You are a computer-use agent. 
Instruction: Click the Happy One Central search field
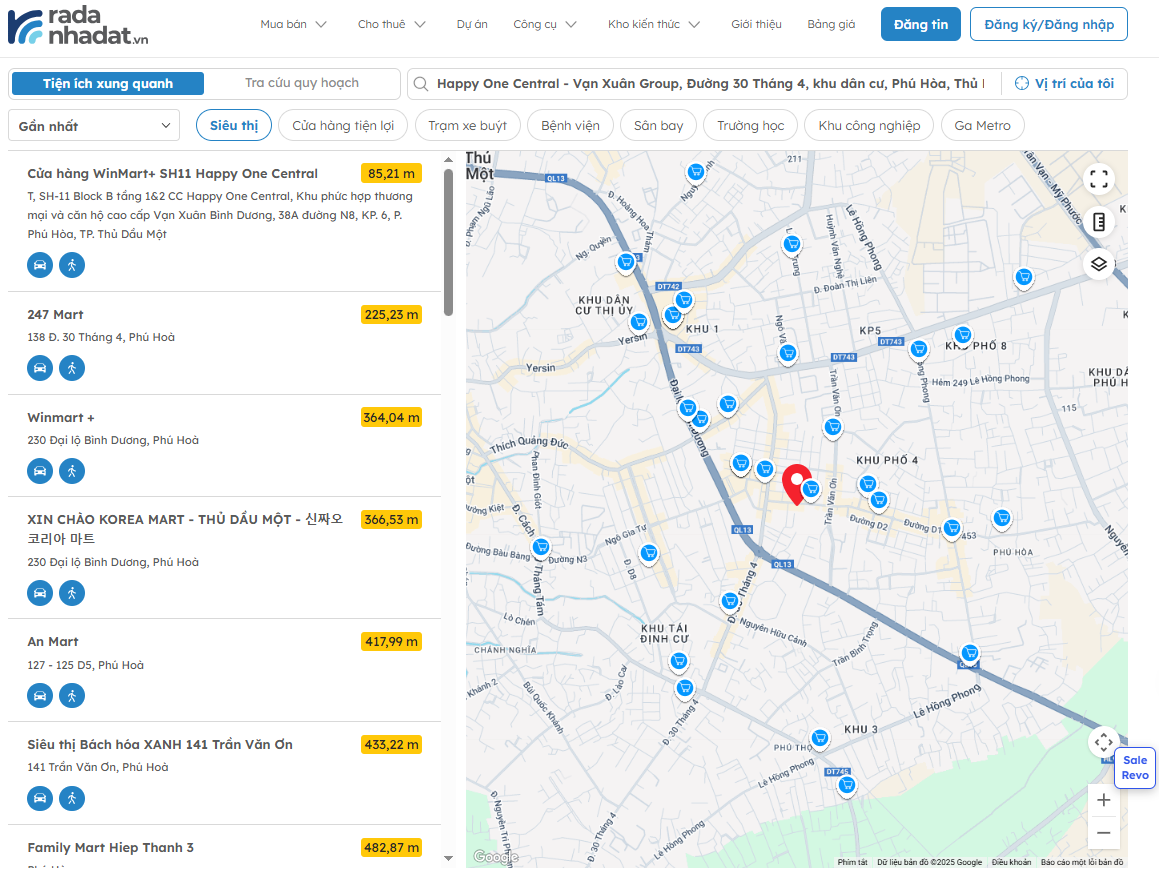(x=710, y=84)
